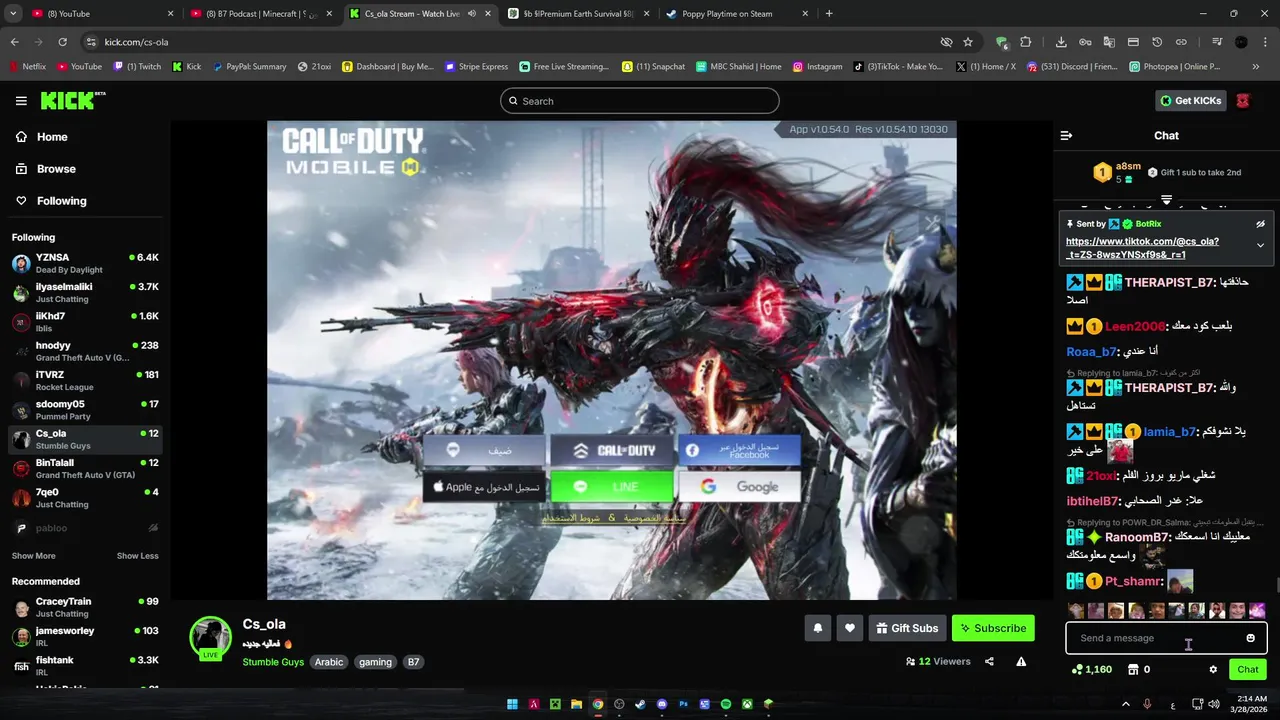Open chat settings gear
The height and width of the screenshot is (720, 1280).
click(x=1213, y=670)
